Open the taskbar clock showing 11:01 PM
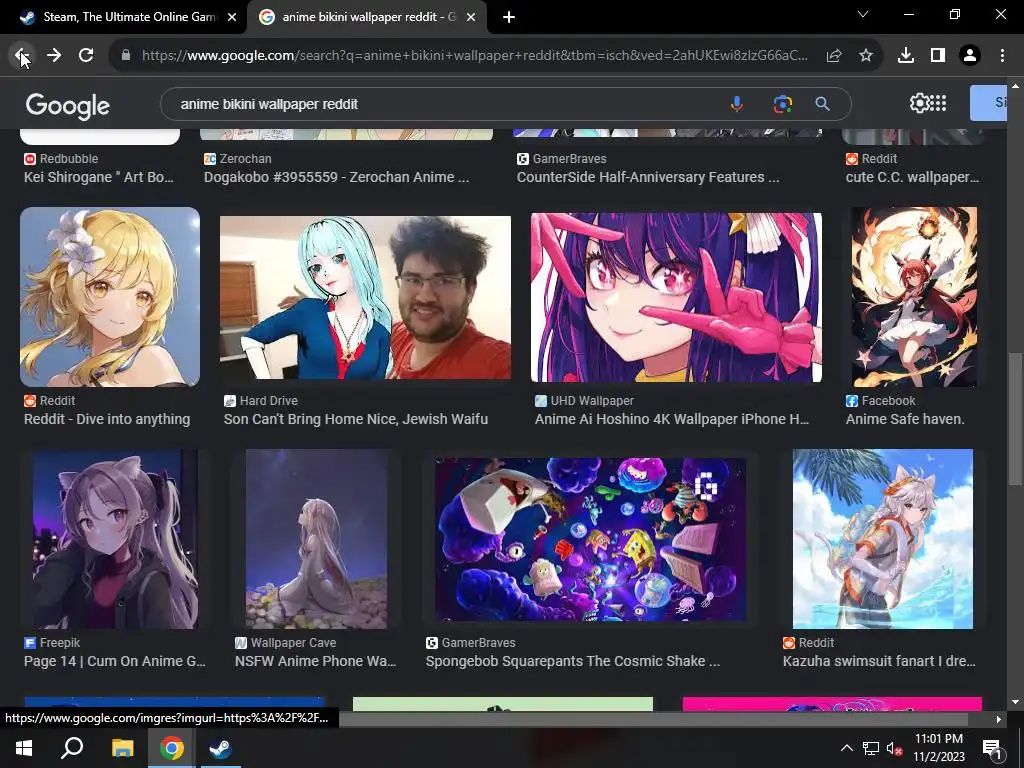The width and height of the screenshot is (1024, 768). 939,748
